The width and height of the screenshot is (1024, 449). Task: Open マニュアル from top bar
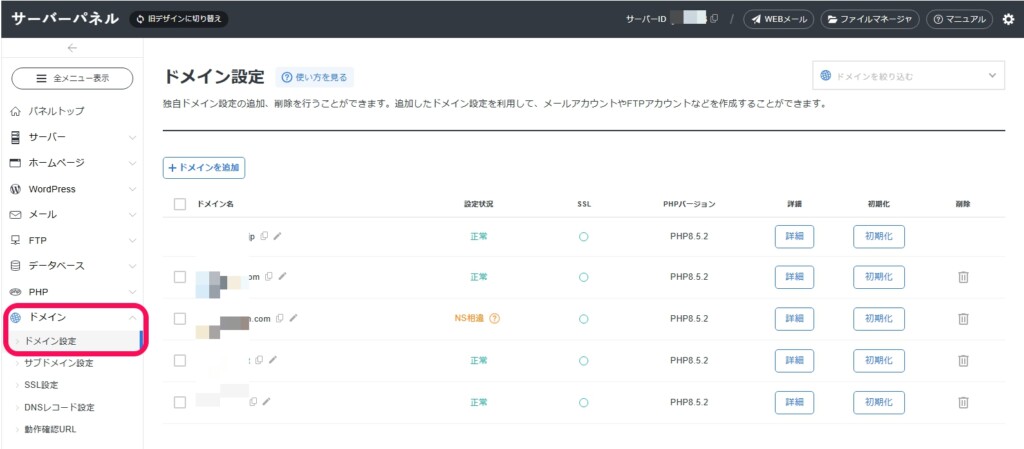959,19
